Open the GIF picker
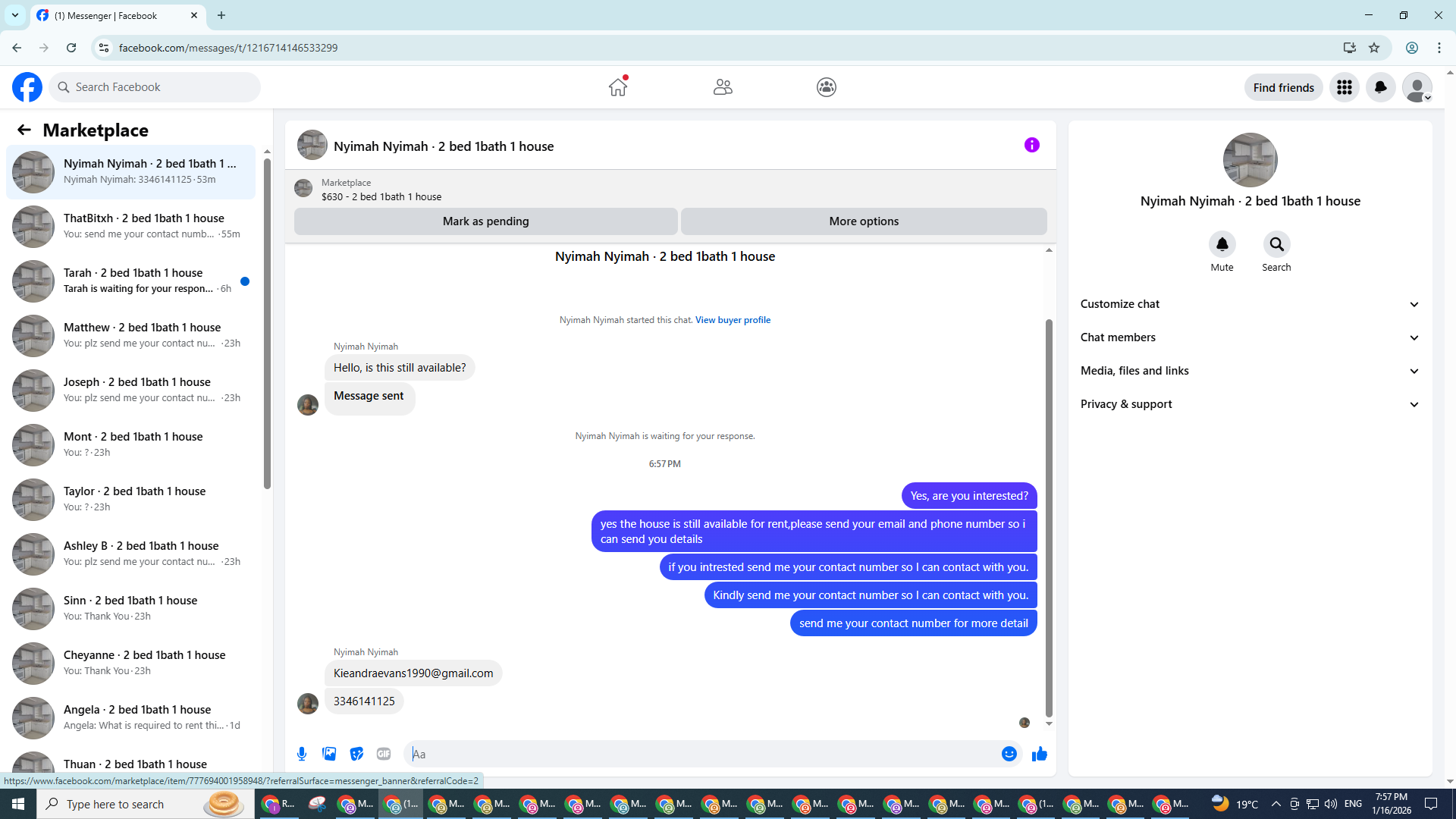 [x=384, y=754]
